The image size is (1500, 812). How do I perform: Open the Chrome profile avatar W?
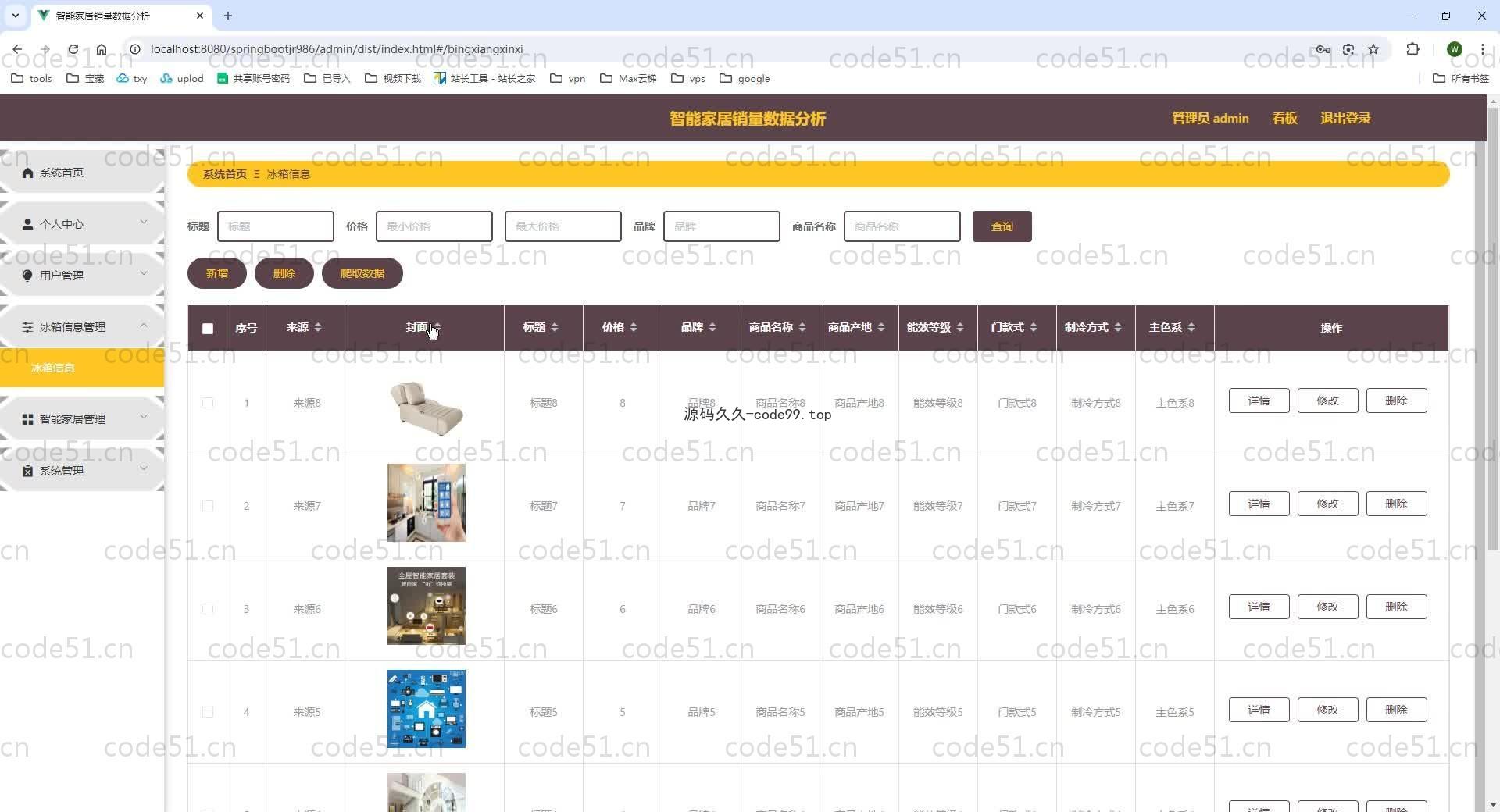click(1454, 49)
